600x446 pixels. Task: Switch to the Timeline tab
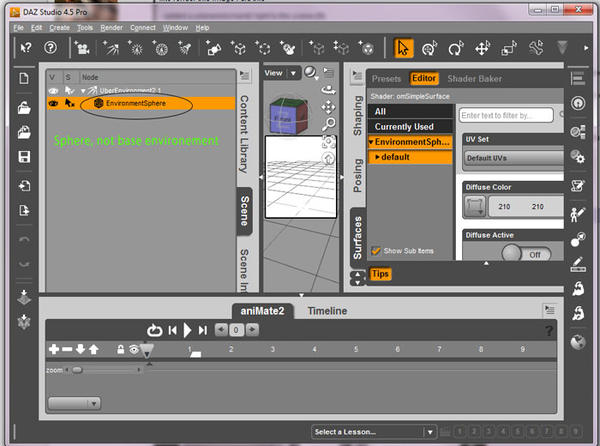(x=327, y=311)
